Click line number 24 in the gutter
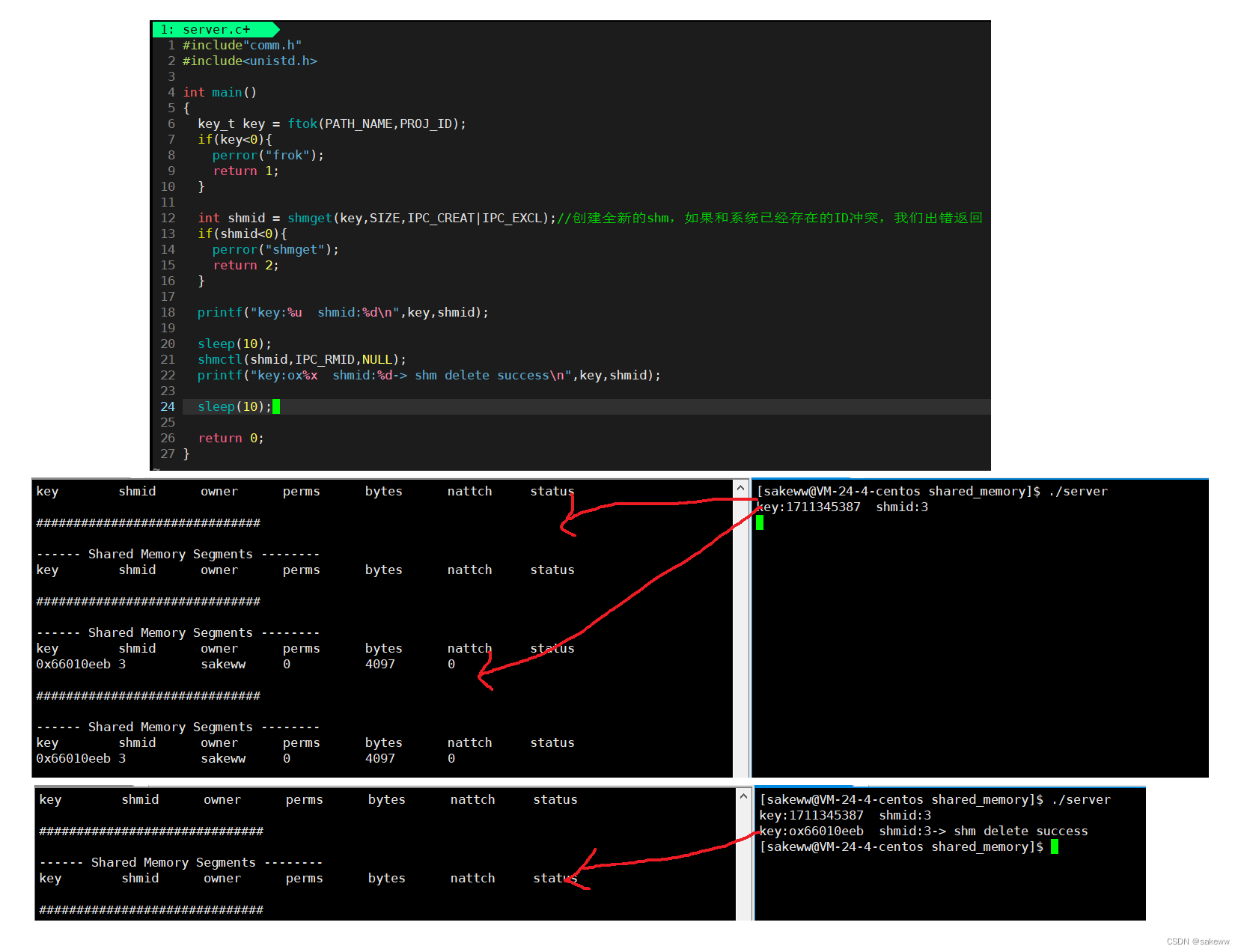Screen dimensions: 1241x952 [168, 406]
